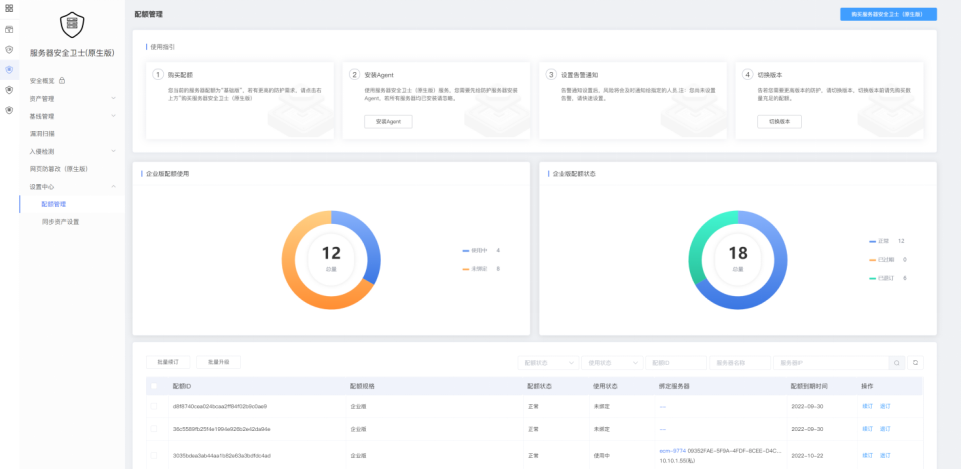961x469 pixels.
Task: Click 续订 for the 2022-10-22 row
Action: [x=867, y=456]
